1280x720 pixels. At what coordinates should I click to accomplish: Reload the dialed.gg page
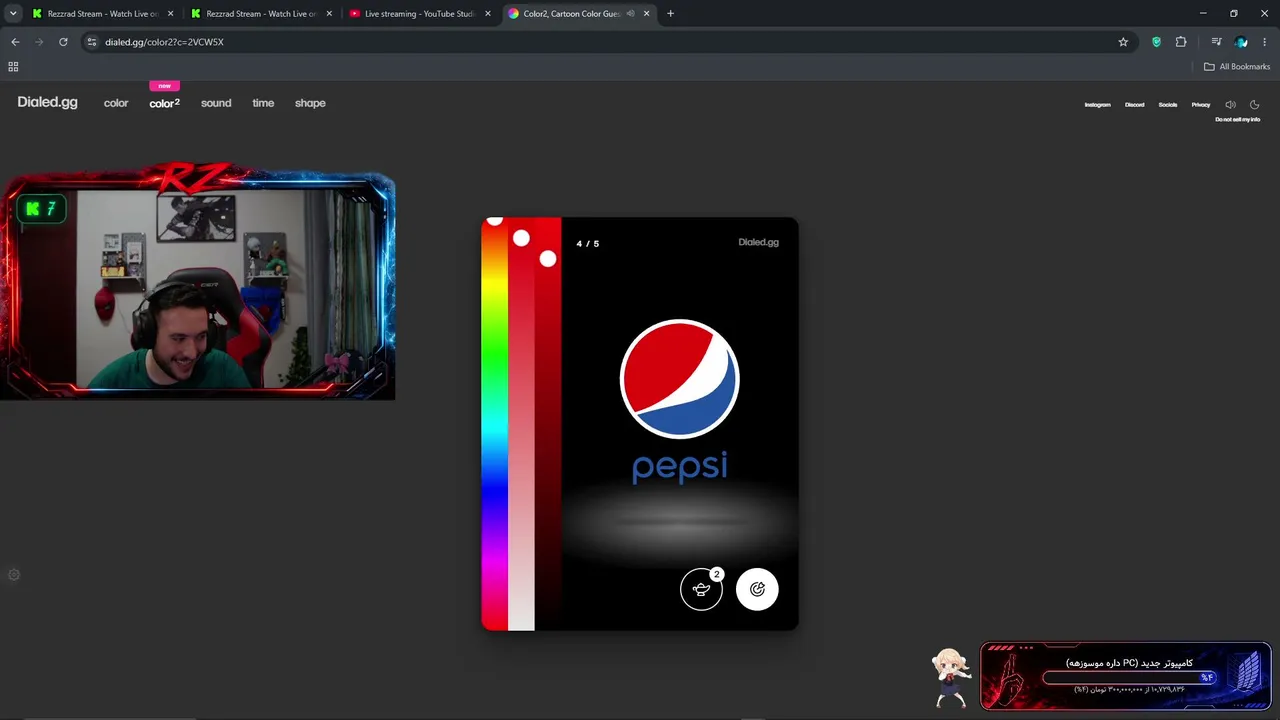(x=63, y=42)
